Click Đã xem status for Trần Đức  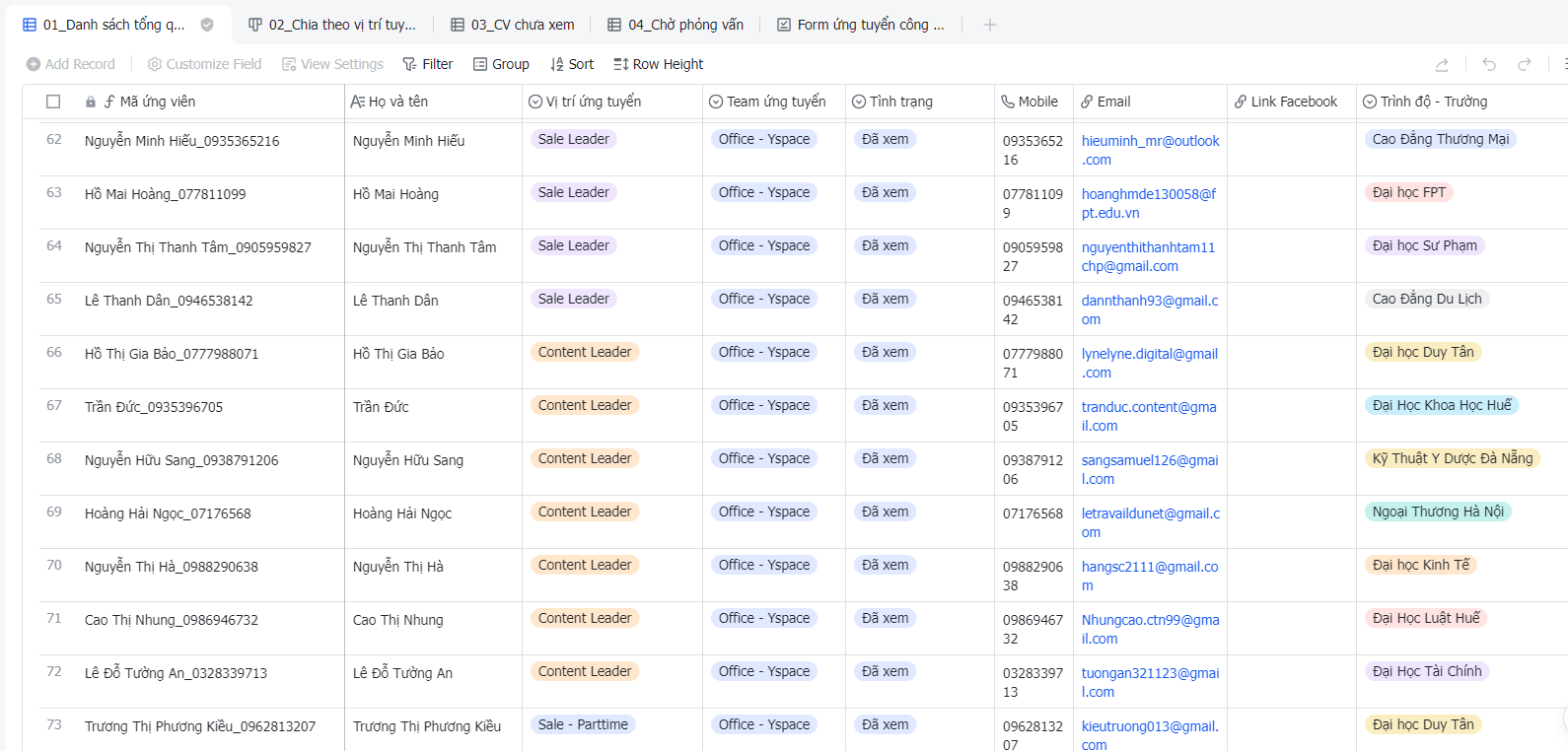point(886,405)
